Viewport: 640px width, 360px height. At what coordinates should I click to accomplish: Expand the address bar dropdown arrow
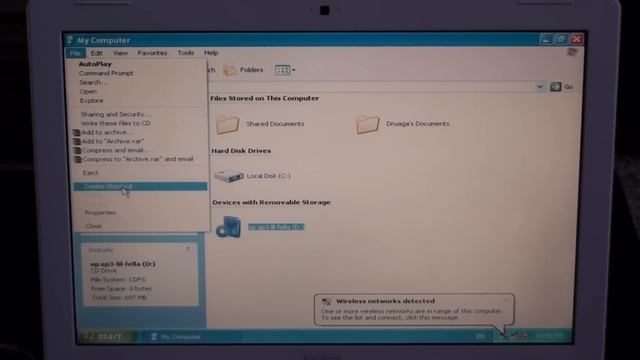pyautogui.click(x=540, y=87)
